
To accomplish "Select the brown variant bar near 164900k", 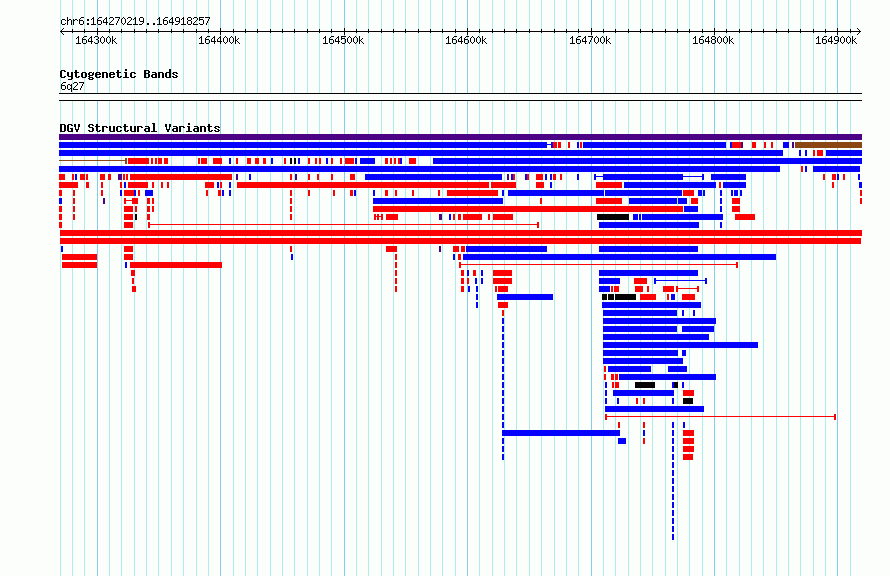I will coord(828,145).
